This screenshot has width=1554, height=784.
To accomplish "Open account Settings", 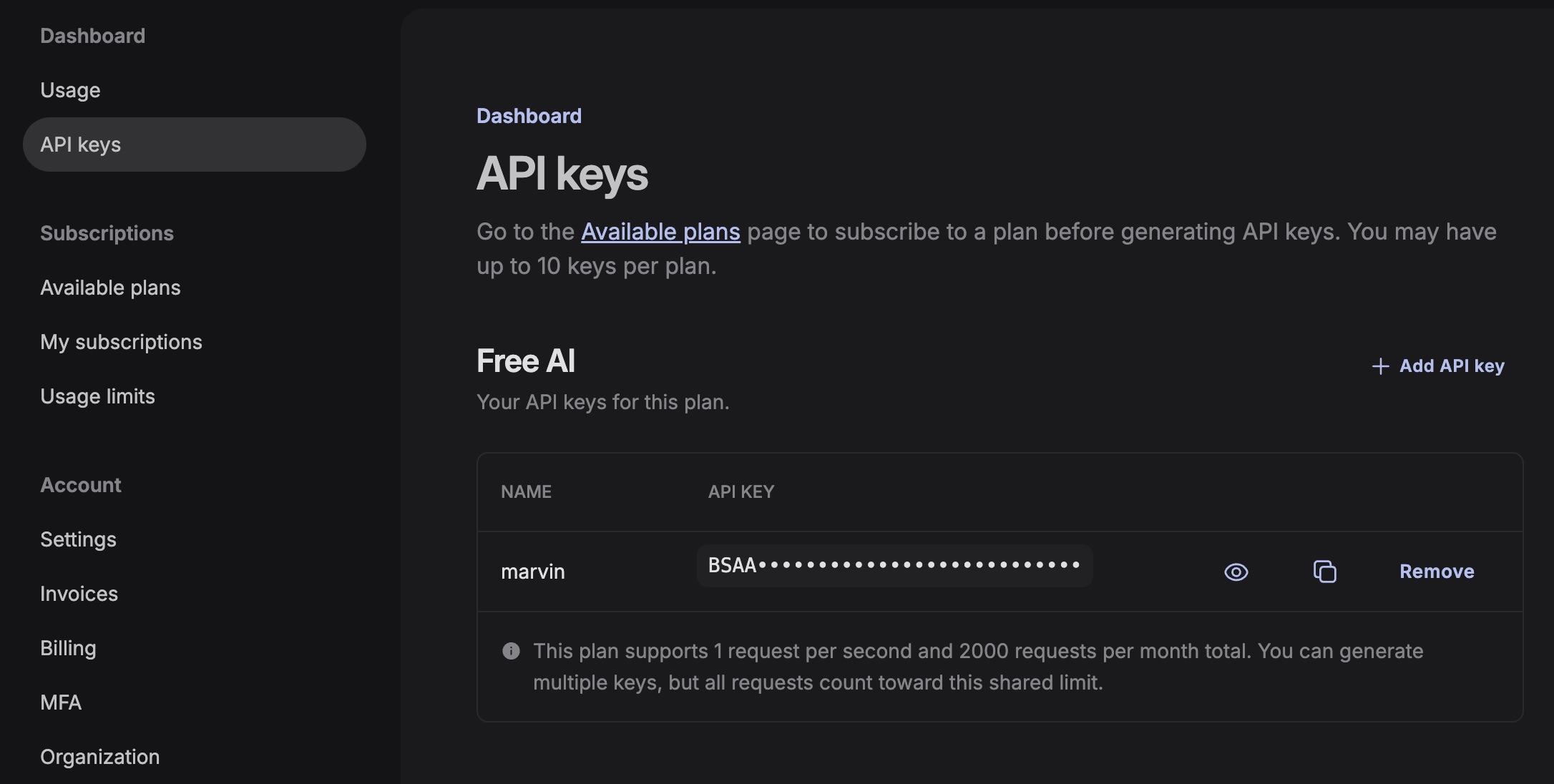I will click(78, 539).
